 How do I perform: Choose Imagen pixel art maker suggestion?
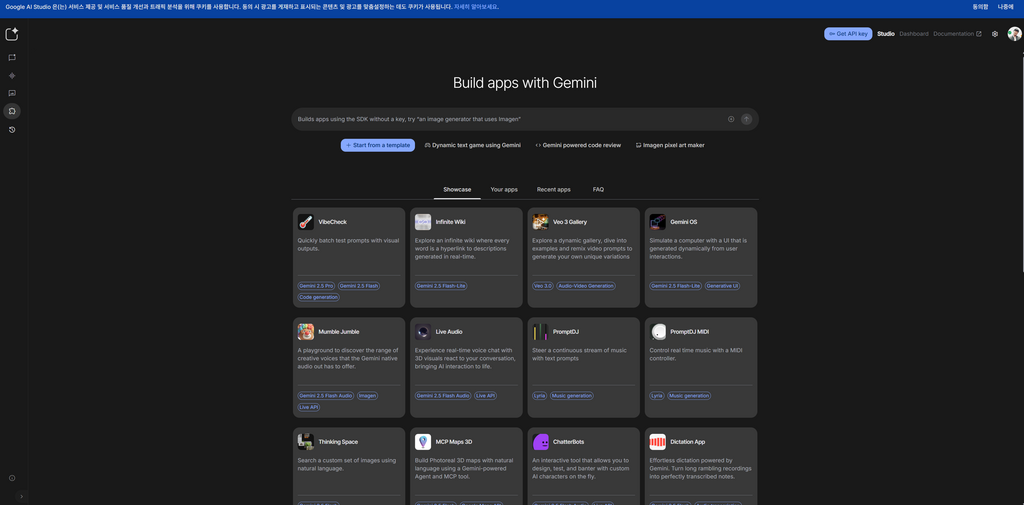pyautogui.click(x=670, y=145)
